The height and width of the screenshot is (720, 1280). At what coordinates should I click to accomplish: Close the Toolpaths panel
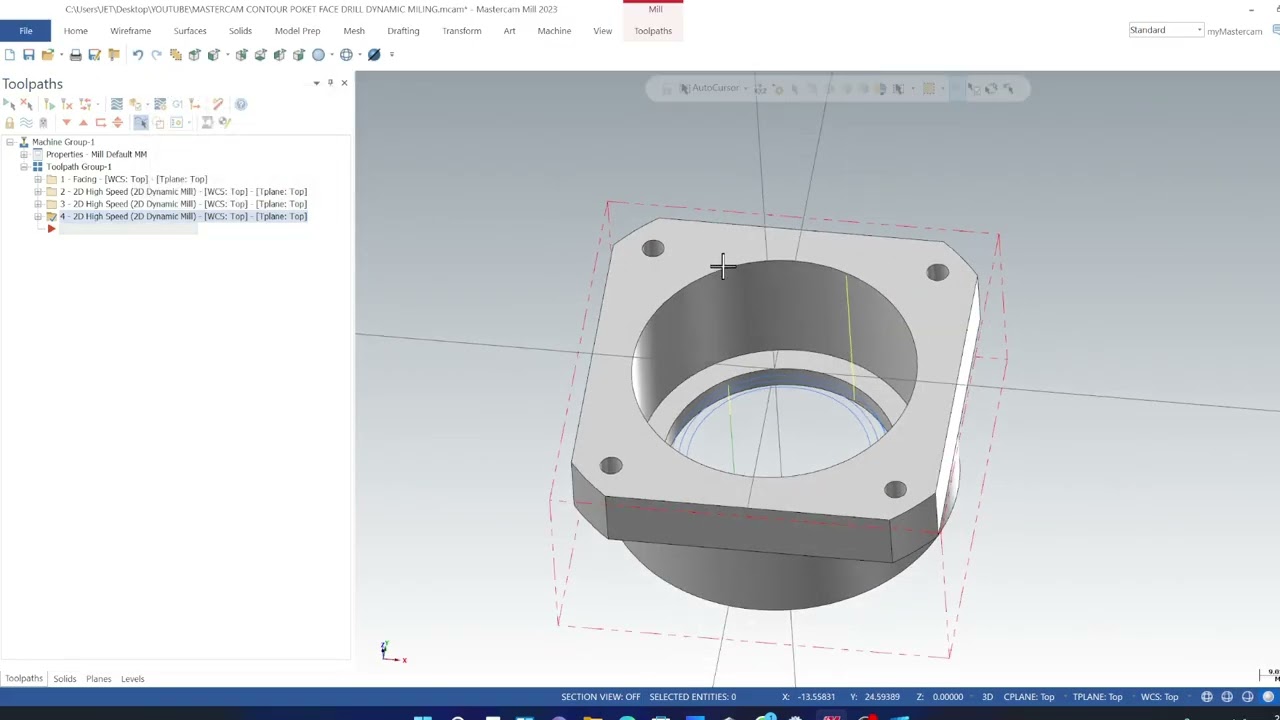(x=344, y=83)
